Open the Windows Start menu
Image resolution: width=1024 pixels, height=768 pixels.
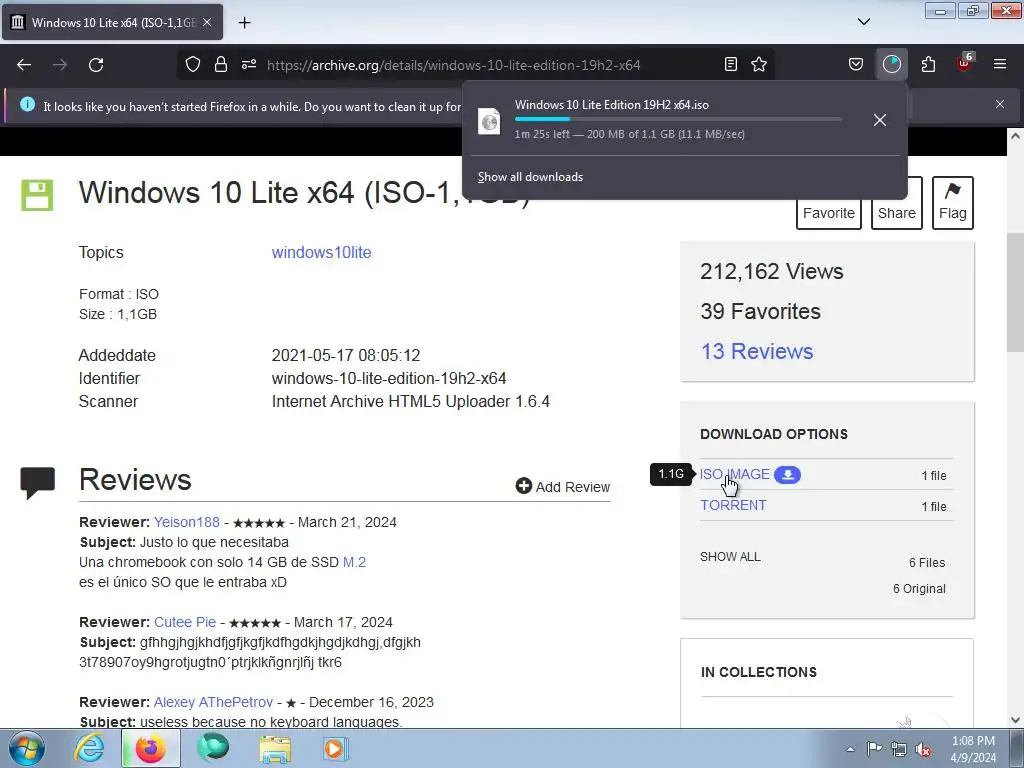[x=26, y=748]
